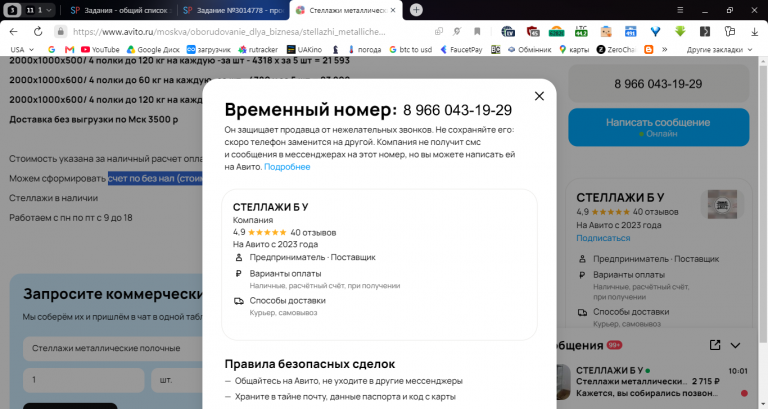Open the globe extension icon
Viewport: 768px width, 409px height.
508,31
